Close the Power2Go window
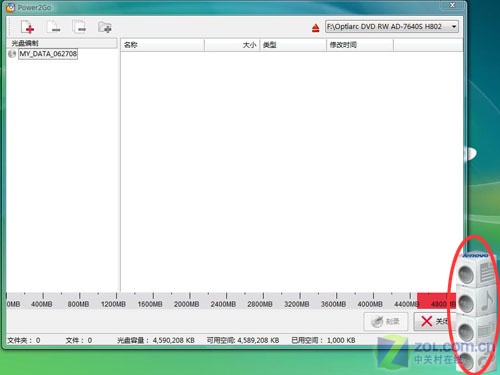This screenshot has width=500, height=375. (x=452, y=5)
